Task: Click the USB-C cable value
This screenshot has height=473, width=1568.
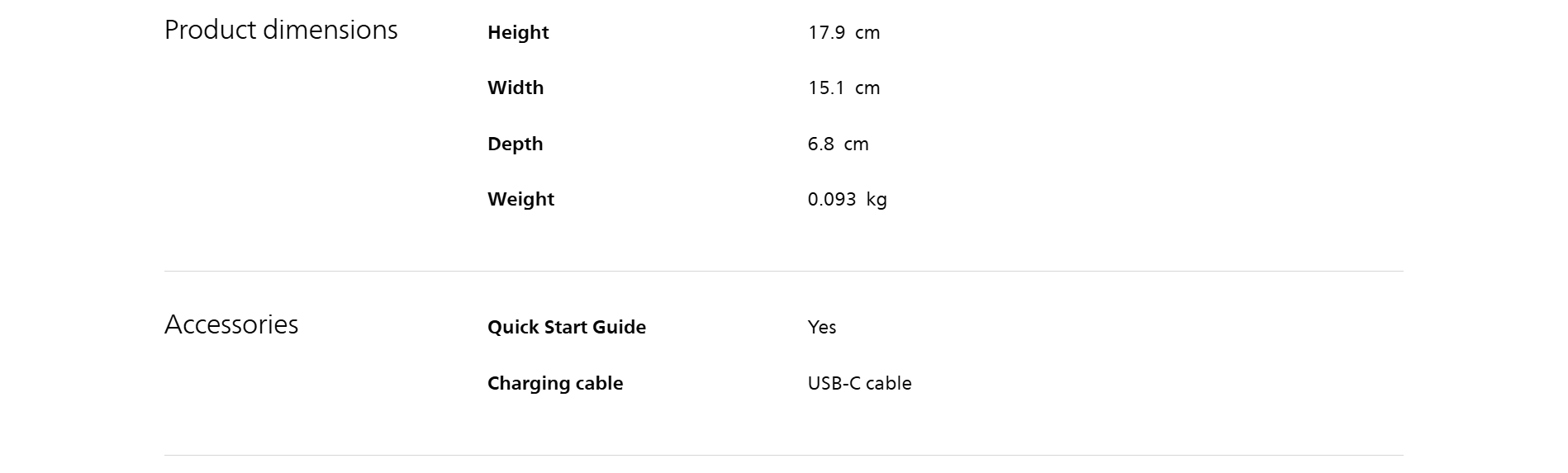Action: [859, 384]
